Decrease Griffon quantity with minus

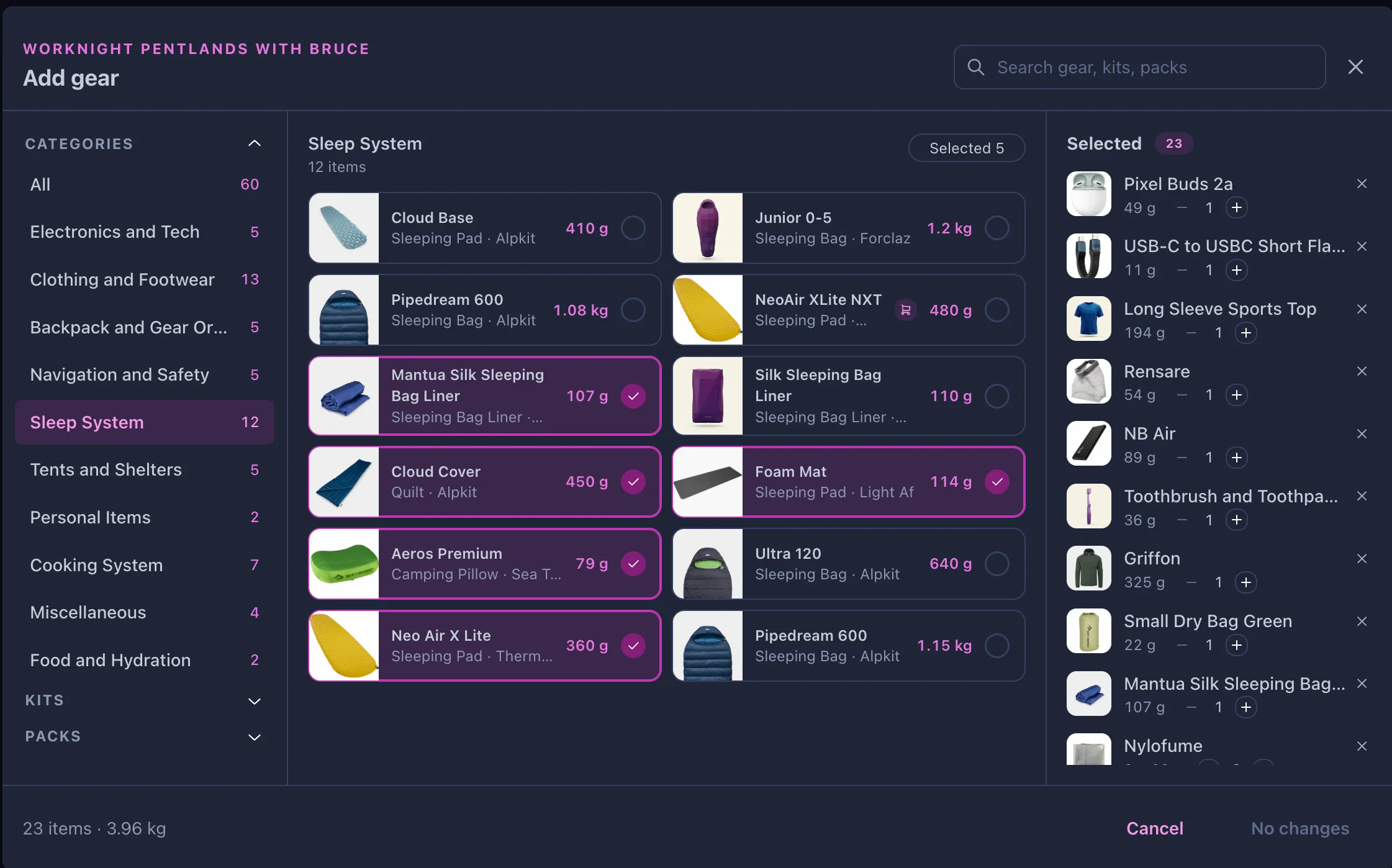point(1191,582)
